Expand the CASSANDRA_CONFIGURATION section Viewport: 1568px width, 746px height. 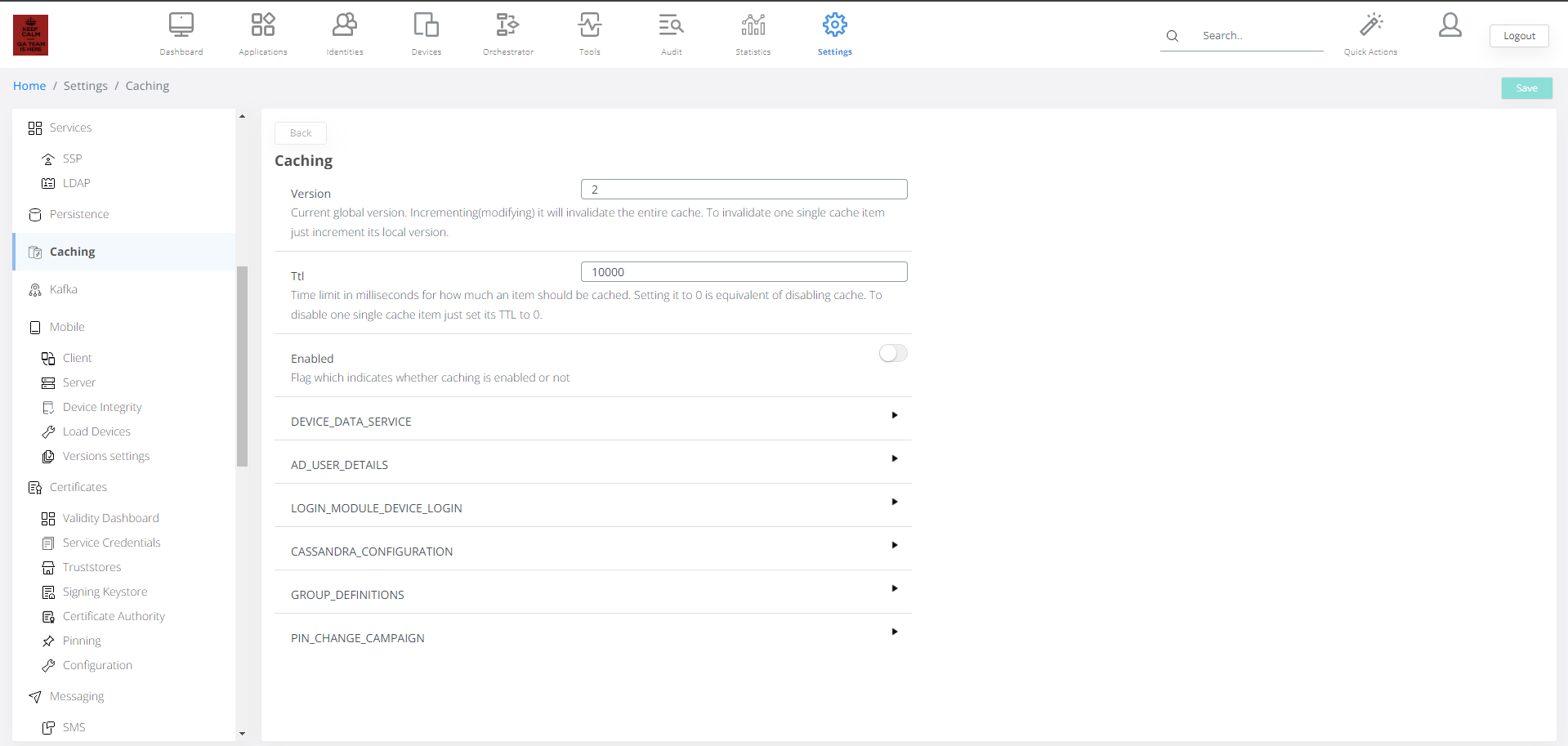894,545
